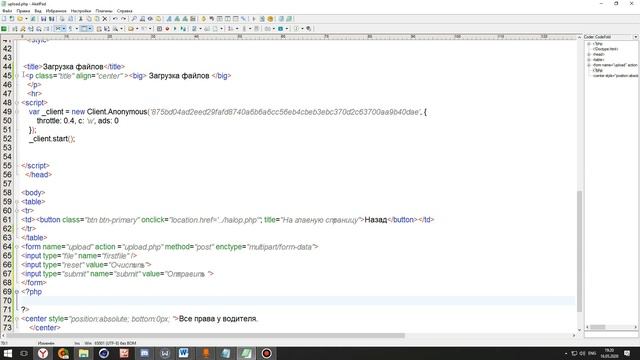The height and width of the screenshot is (360, 640).
Task: Click the Cut scissors icon
Action: (x=80, y=19)
